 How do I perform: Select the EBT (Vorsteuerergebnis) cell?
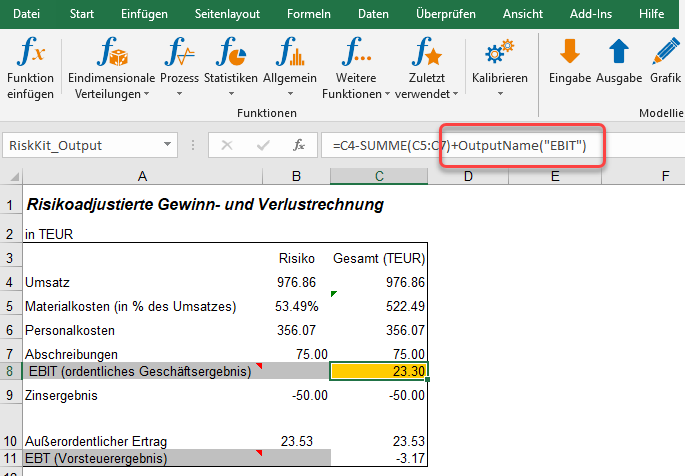coord(142,458)
